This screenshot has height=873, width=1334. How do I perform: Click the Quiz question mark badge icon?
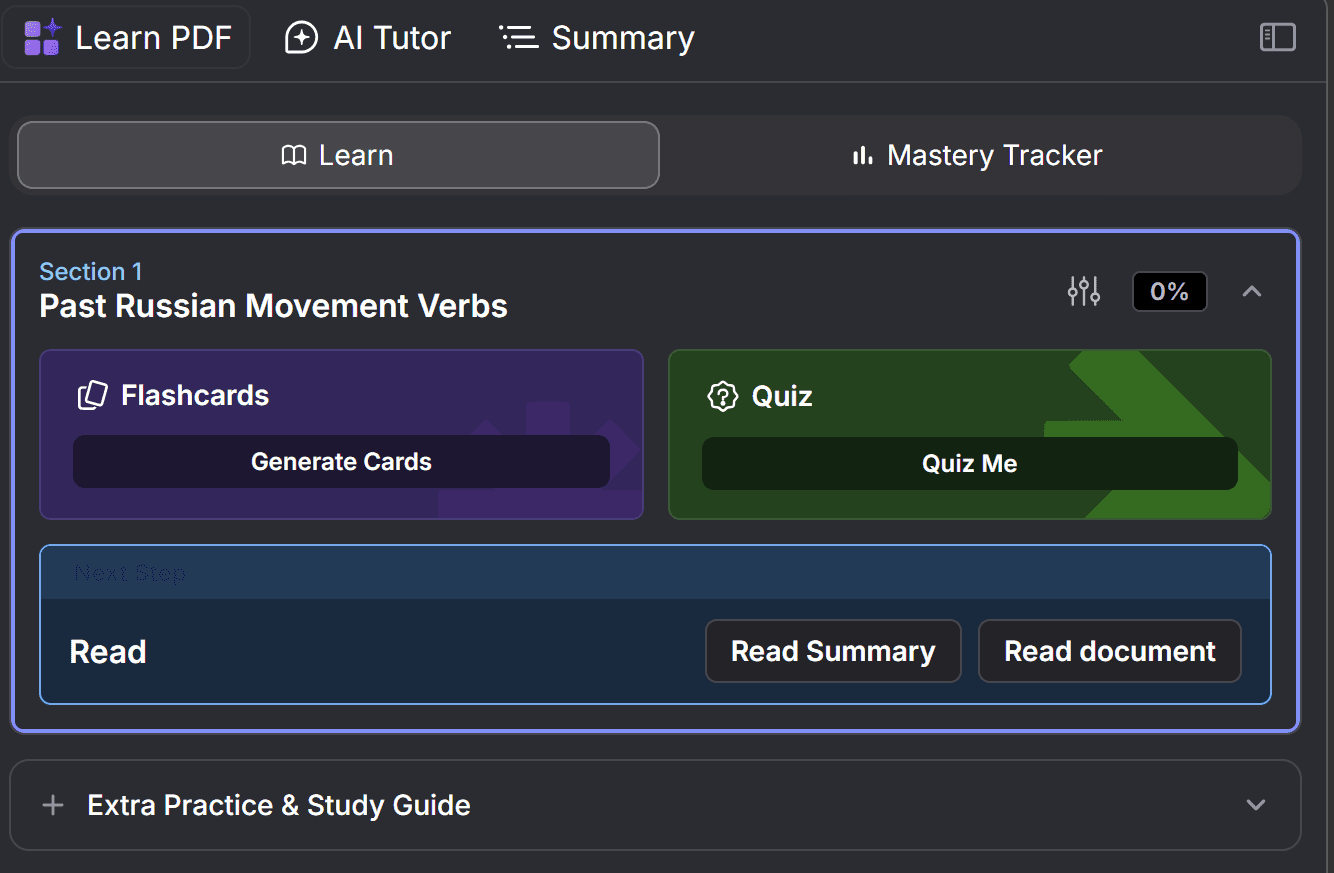coord(723,396)
